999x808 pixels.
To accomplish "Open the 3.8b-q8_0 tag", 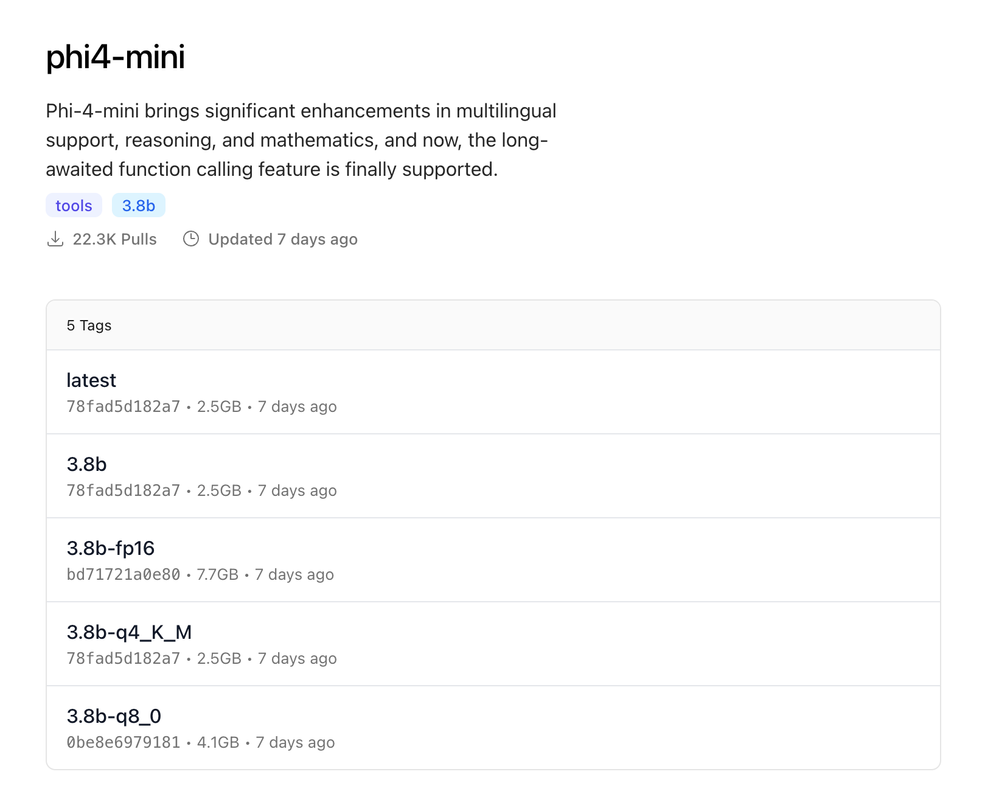I will 114,716.
